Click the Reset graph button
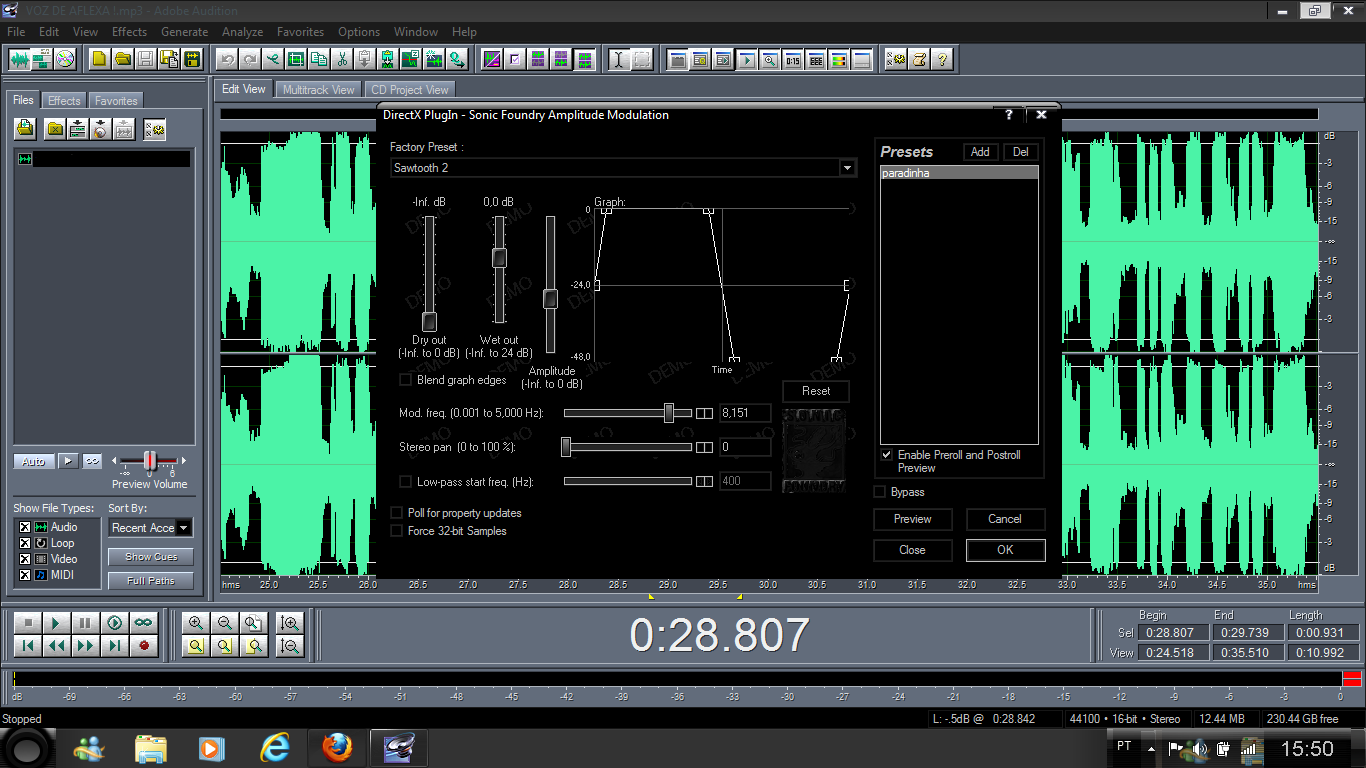Viewport: 1366px width, 768px height. click(816, 391)
